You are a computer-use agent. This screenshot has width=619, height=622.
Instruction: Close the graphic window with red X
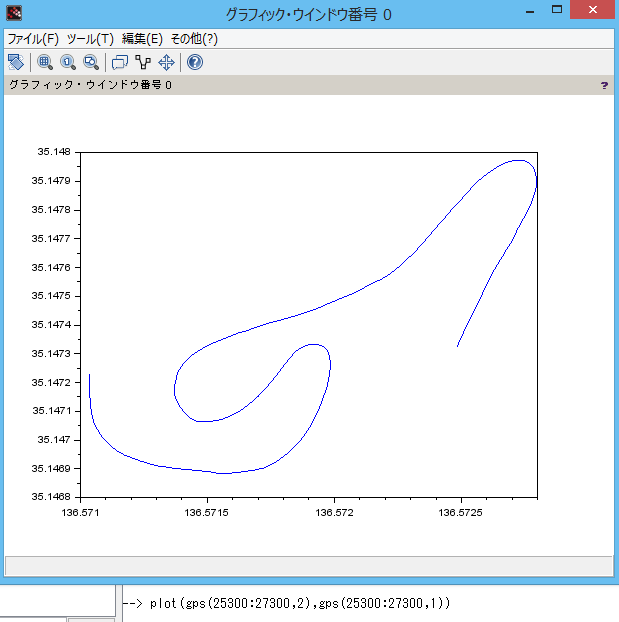click(x=593, y=10)
